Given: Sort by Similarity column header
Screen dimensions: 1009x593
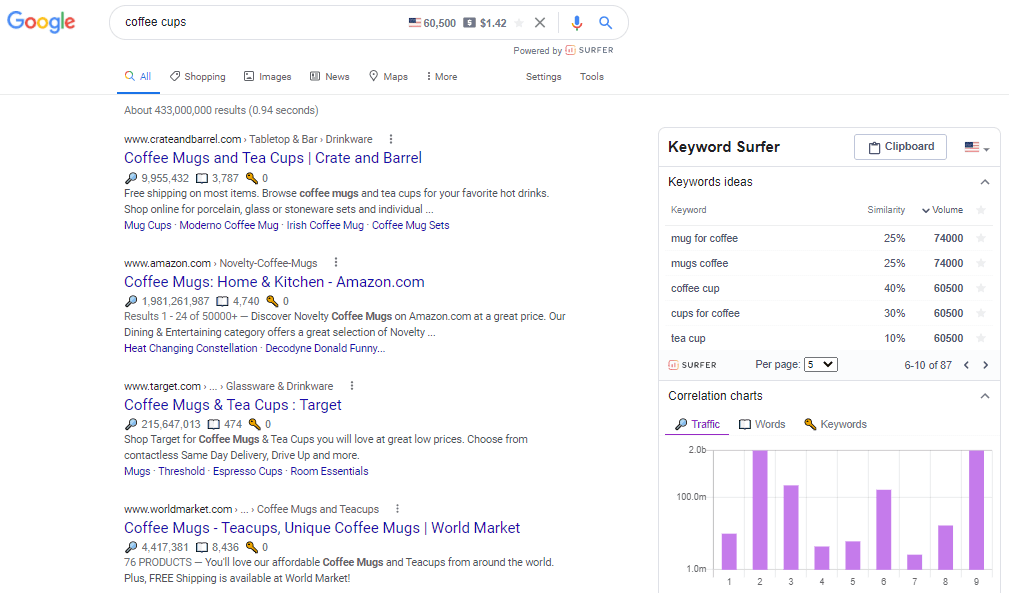Looking at the screenshot, I should coord(886,210).
